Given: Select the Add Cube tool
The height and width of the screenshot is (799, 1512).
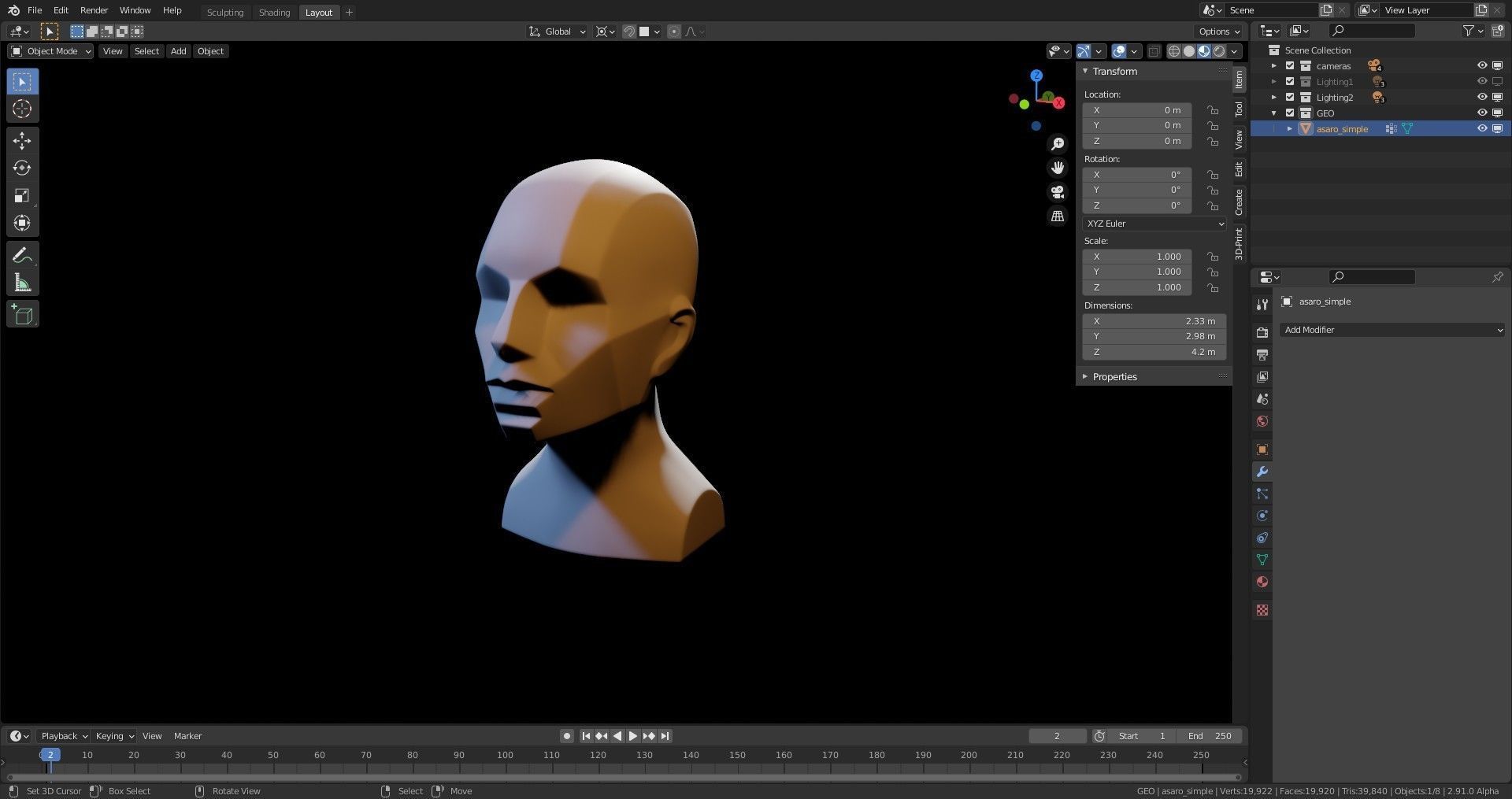Looking at the screenshot, I should pyautogui.click(x=22, y=315).
